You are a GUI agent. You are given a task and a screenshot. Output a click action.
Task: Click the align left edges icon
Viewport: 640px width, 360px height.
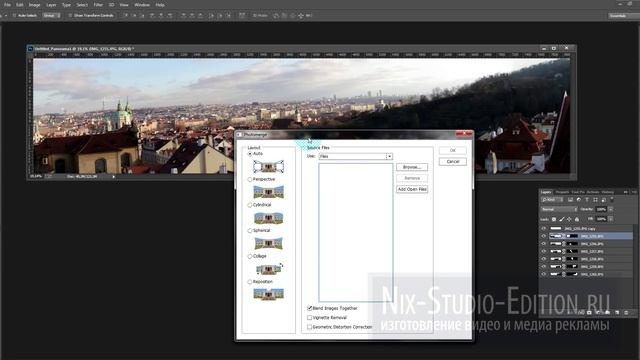pos(151,15)
